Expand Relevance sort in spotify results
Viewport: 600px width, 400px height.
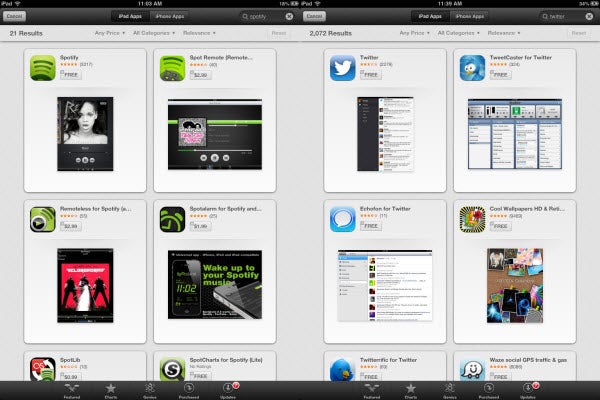[x=199, y=33]
